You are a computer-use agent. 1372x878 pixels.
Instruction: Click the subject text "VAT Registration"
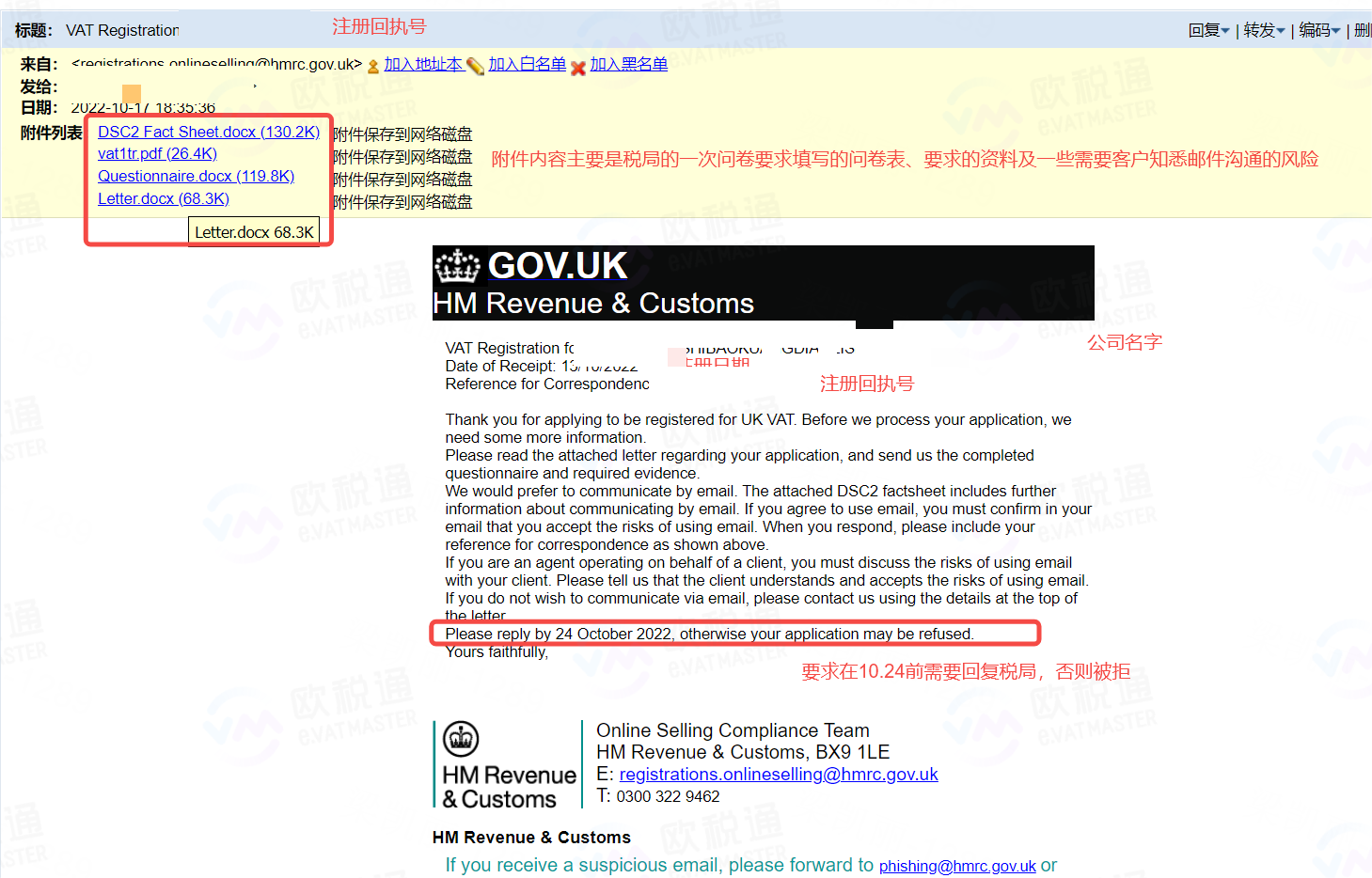(x=122, y=30)
